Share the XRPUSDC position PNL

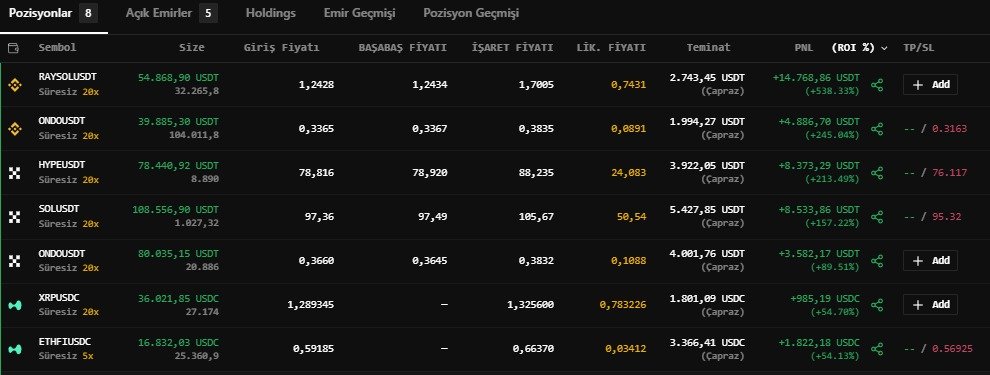tap(877, 305)
